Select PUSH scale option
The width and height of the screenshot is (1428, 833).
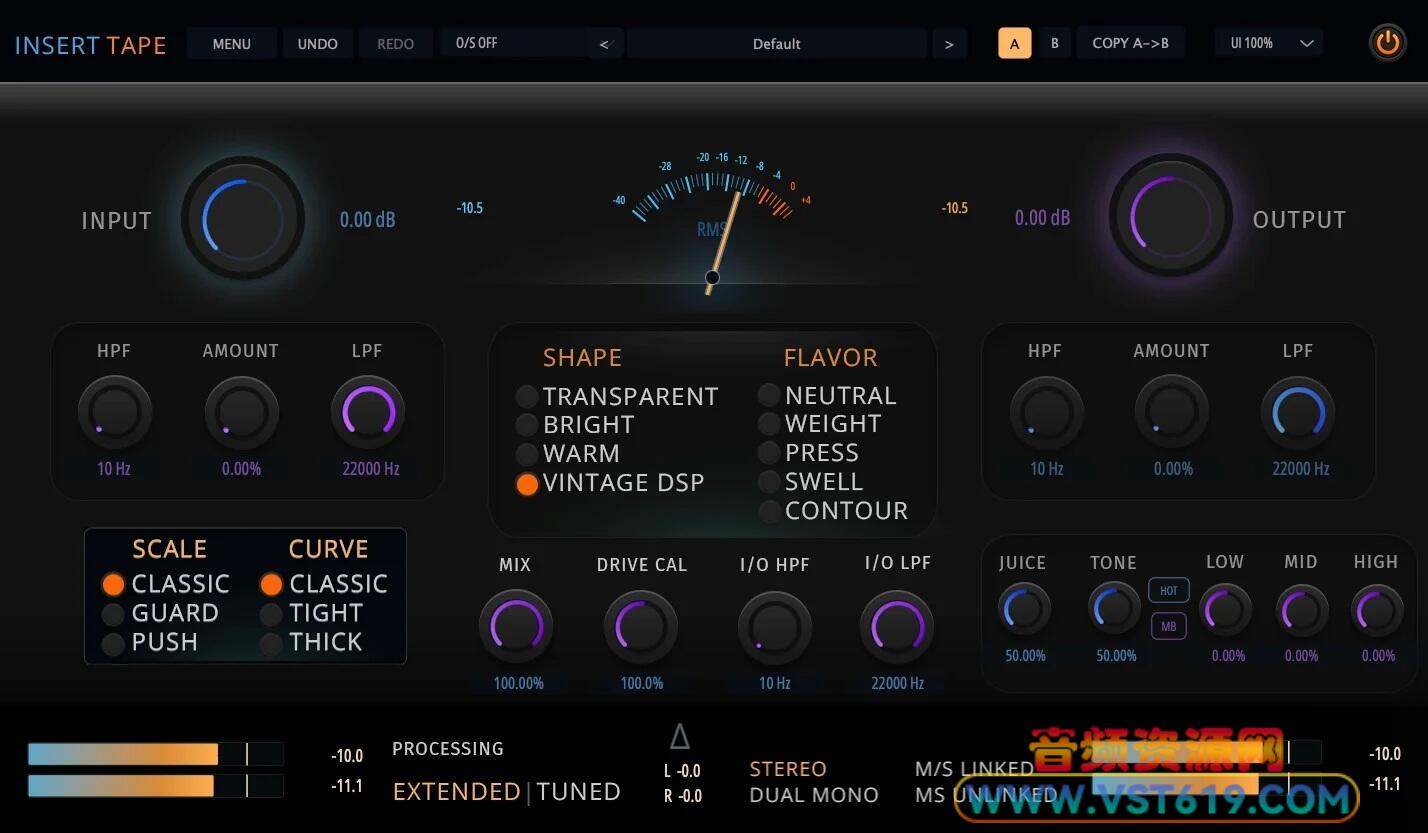[150, 642]
